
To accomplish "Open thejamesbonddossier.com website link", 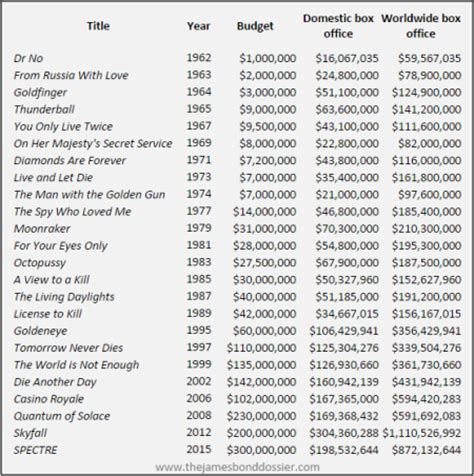I will pyautogui.click(x=237, y=467).
